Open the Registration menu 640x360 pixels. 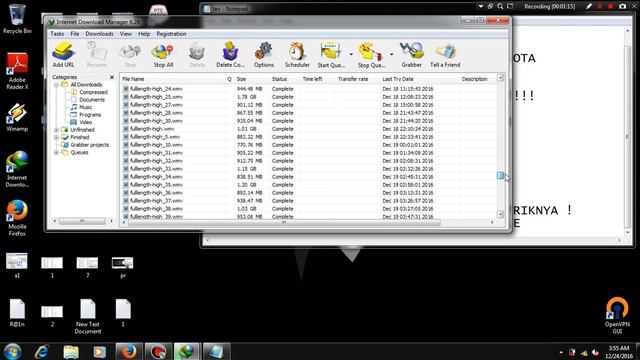pos(171,34)
